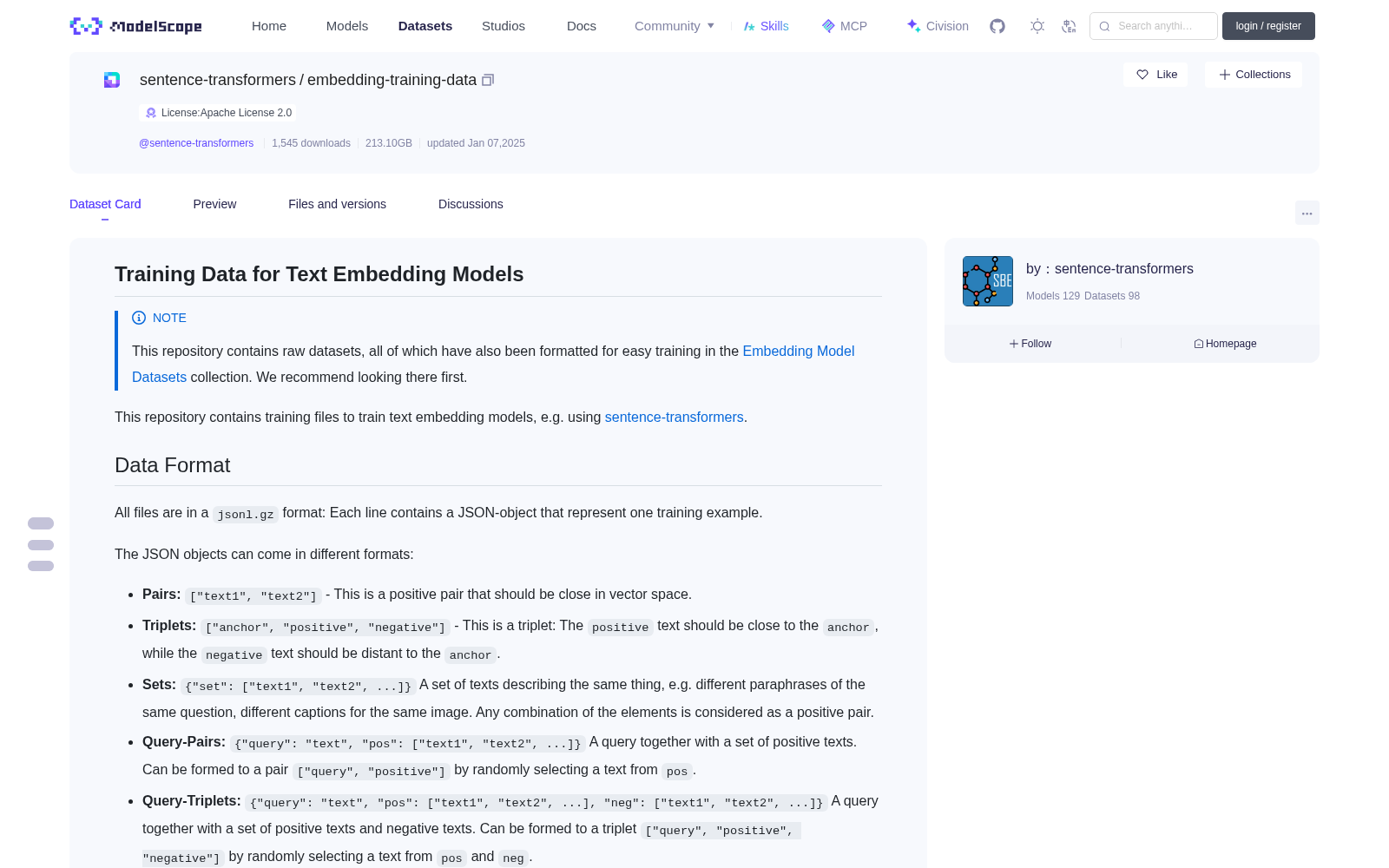Open the Embedding Model Datasets link

click(x=493, y=364)
